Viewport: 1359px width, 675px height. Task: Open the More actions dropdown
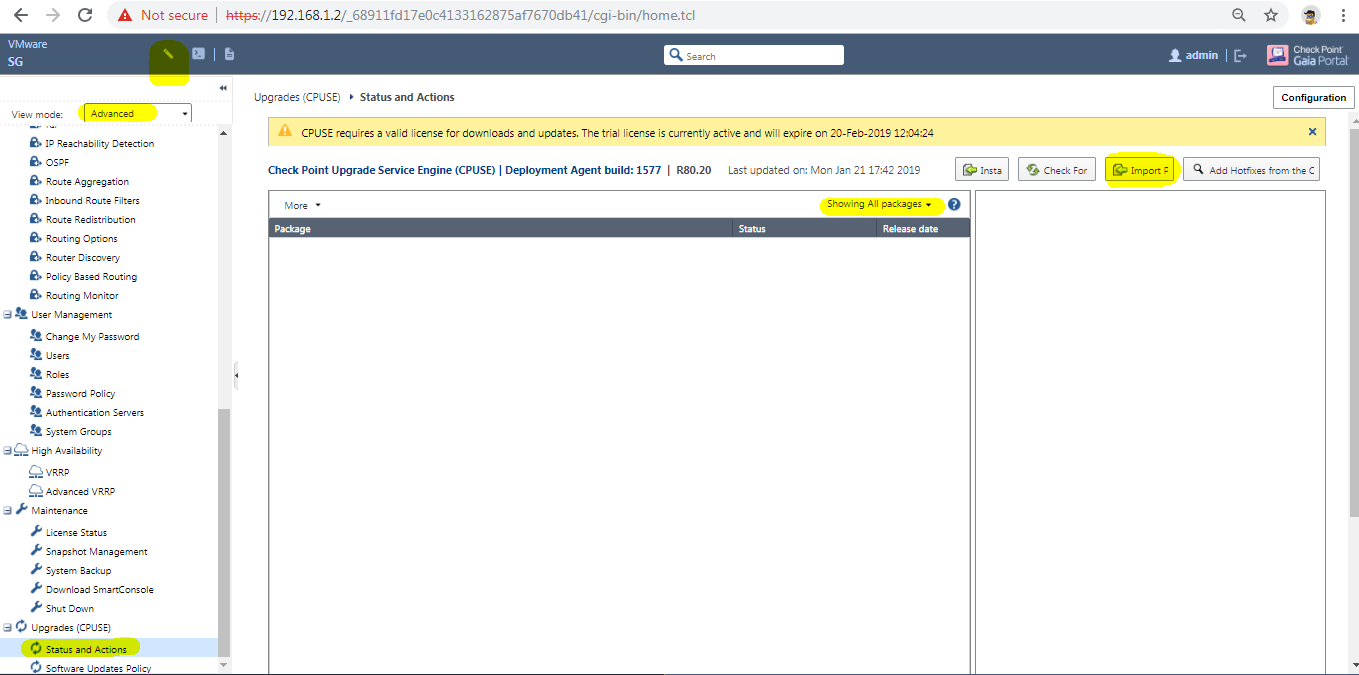click(x=302, y=205)
